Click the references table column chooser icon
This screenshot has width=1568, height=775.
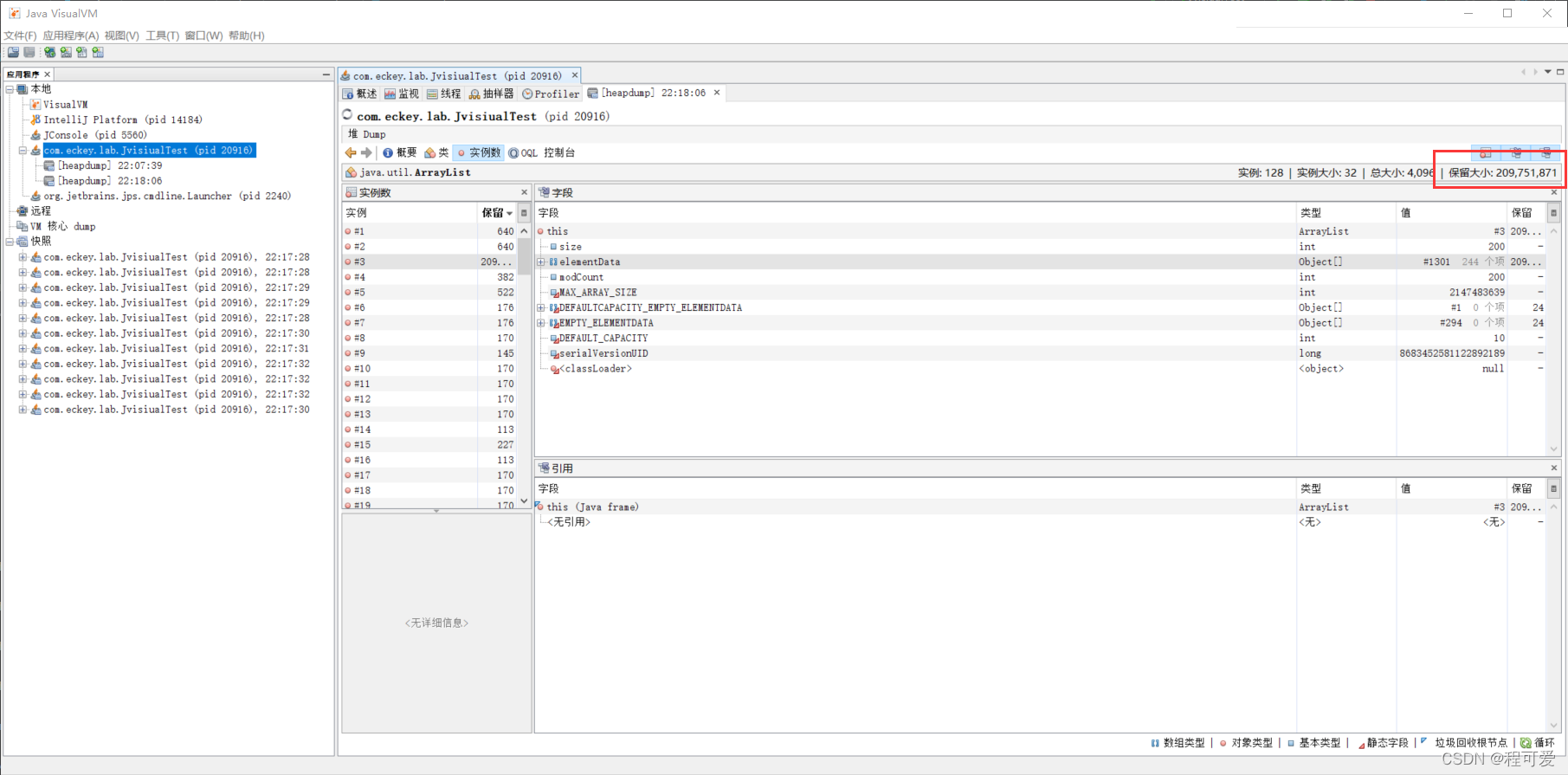point(1553,488)
